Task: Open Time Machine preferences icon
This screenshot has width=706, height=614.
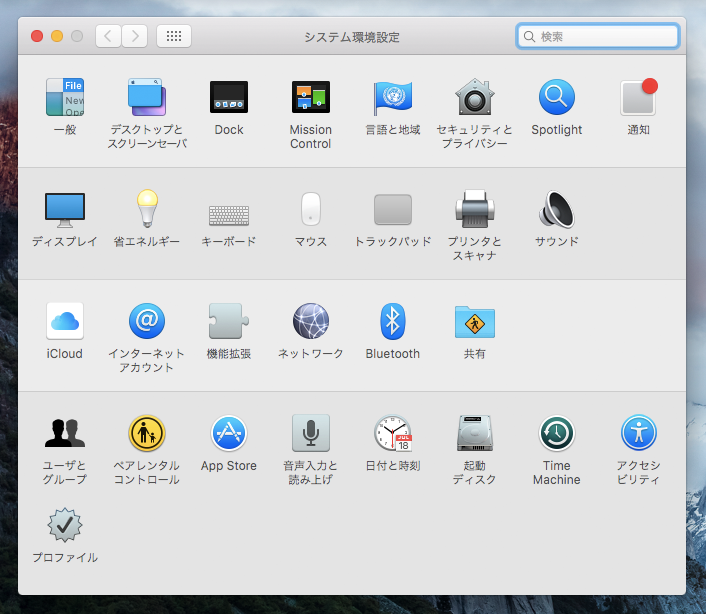Action: 557,433
